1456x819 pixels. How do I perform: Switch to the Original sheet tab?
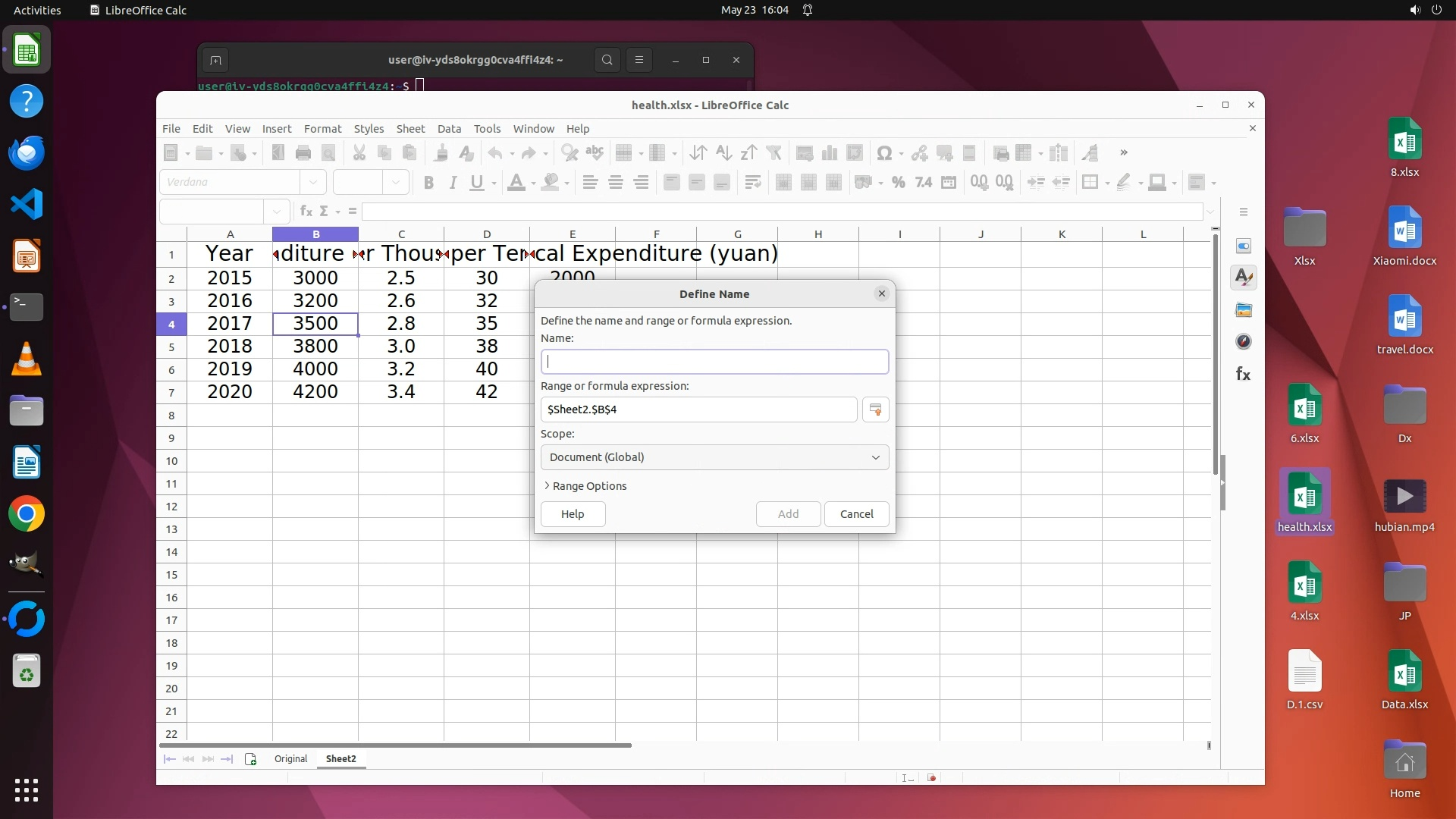[290, 759]
